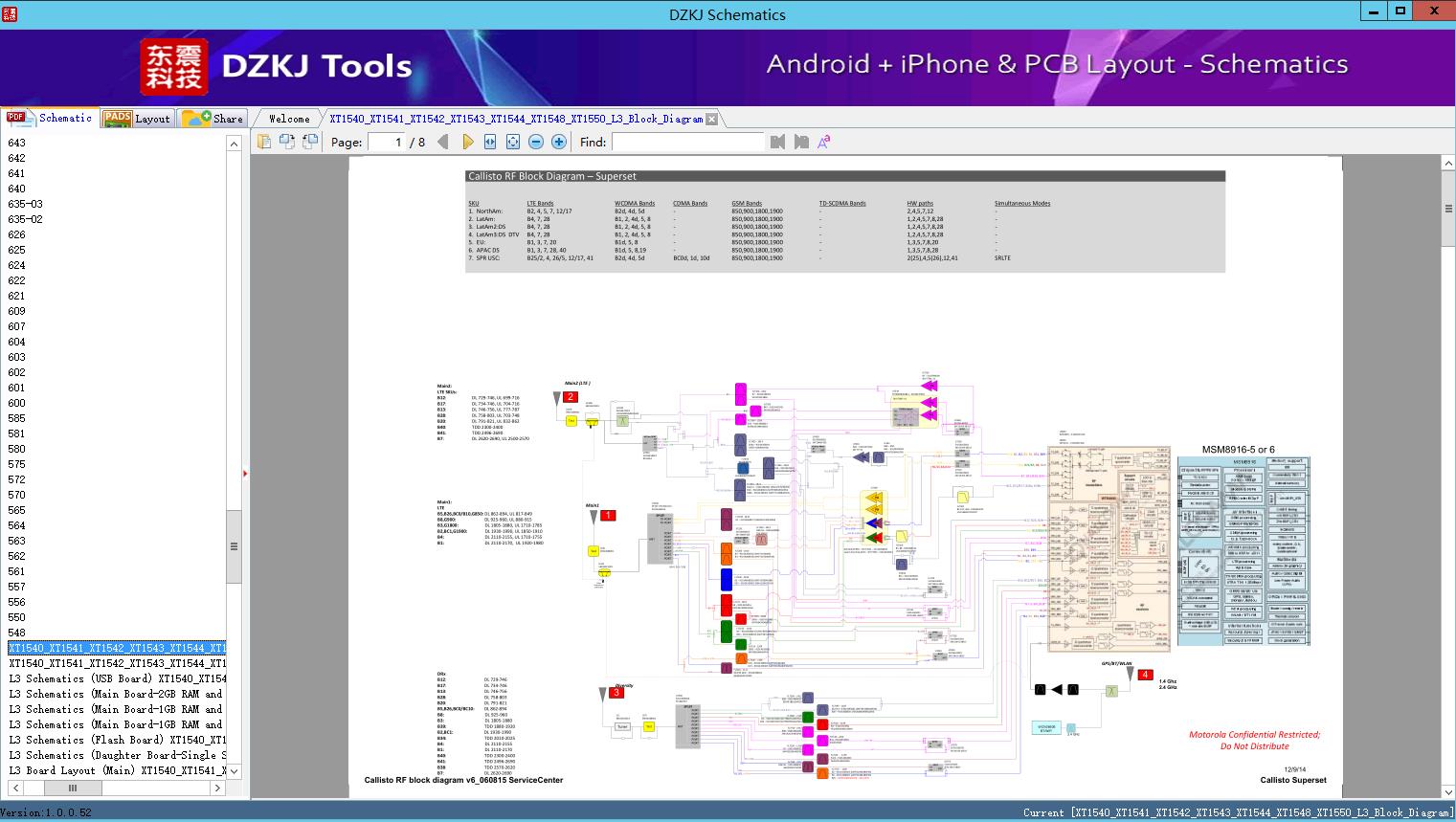Open the Share tab
Image resolution: width=1456 pixels, height=822 pixels.
pyautogui.click(x=213, y=119)
